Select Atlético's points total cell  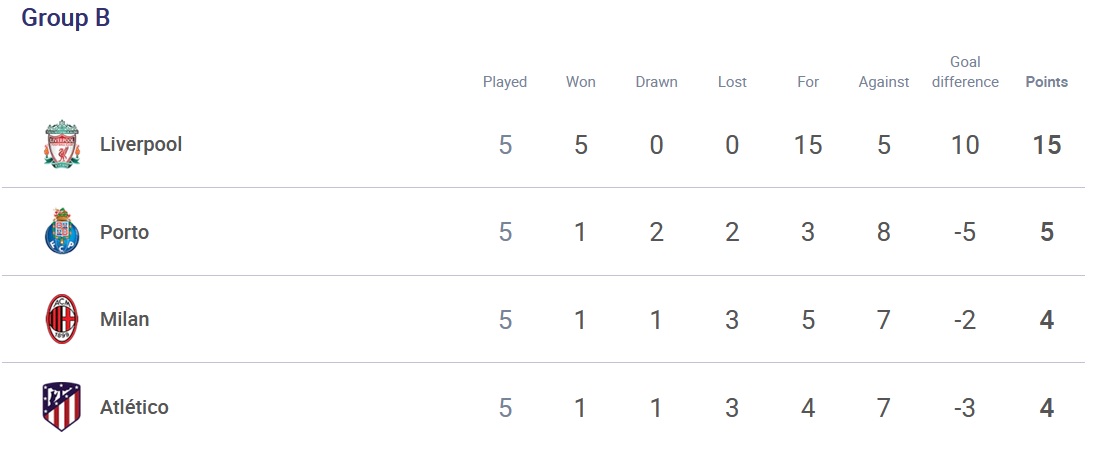1047,407
